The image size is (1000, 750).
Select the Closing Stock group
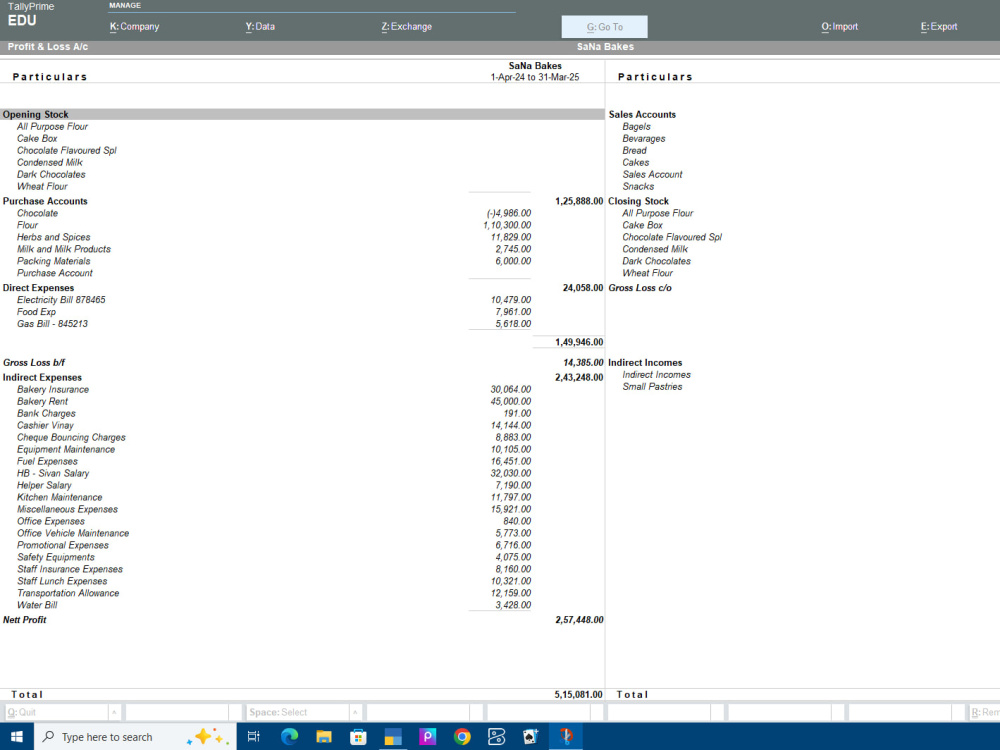tap(638, 201)
